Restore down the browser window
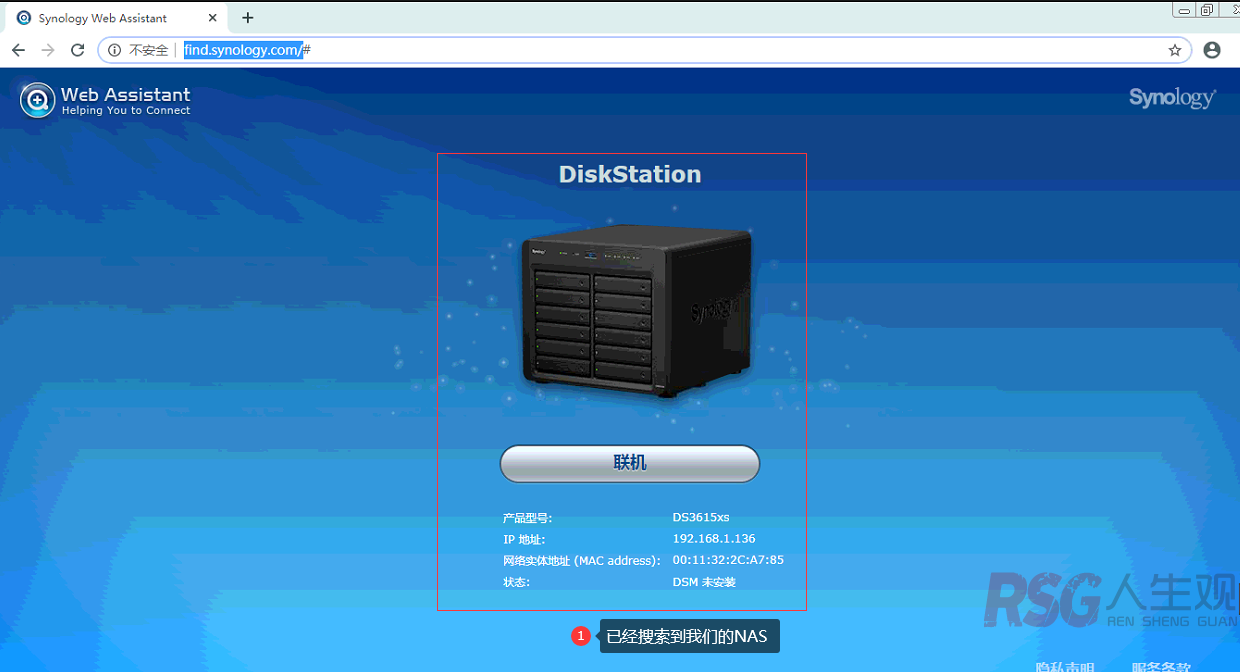Viewport: 1240px width, 672px height. (1208, 9)
